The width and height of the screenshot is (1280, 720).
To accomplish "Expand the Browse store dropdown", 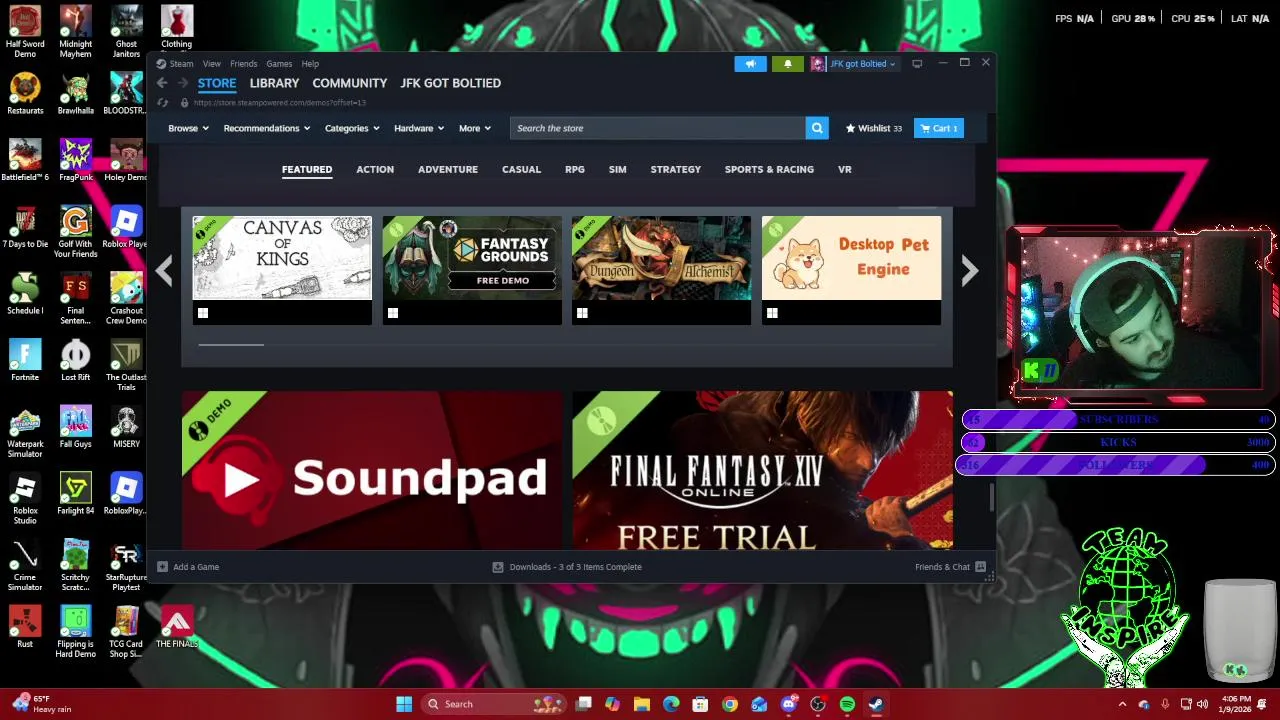I will coord(188,128).
